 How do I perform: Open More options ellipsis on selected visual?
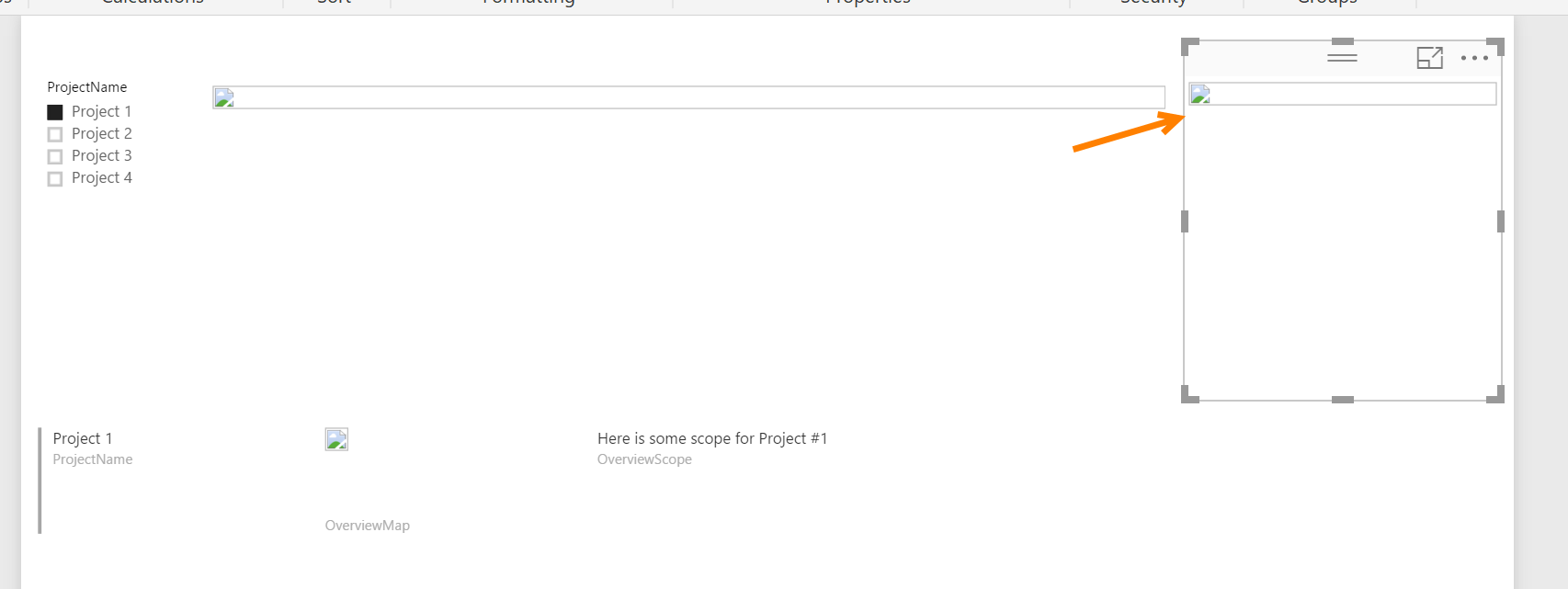[1474, 58]
